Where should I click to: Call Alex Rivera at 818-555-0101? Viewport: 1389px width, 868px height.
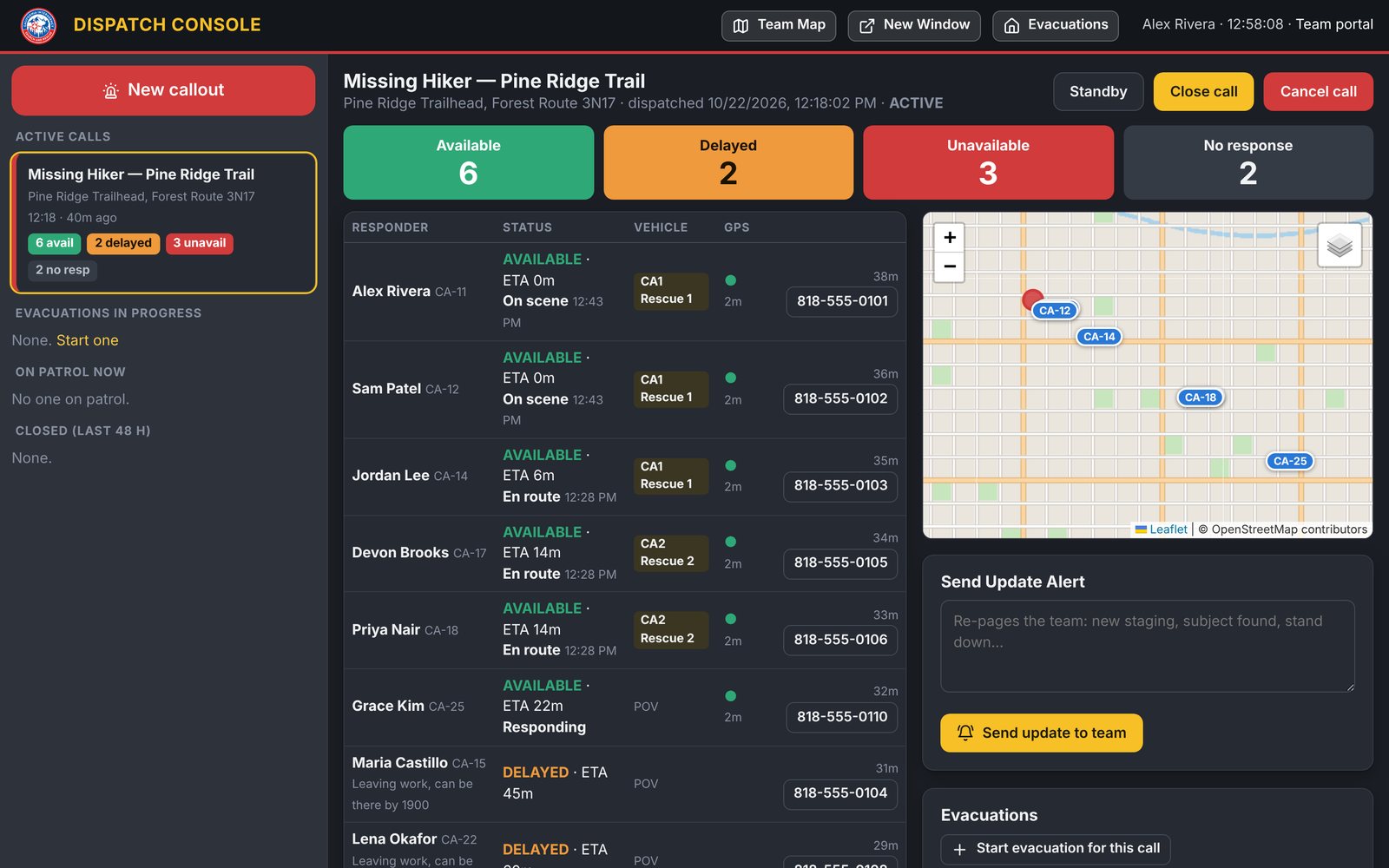coord(842,301)
